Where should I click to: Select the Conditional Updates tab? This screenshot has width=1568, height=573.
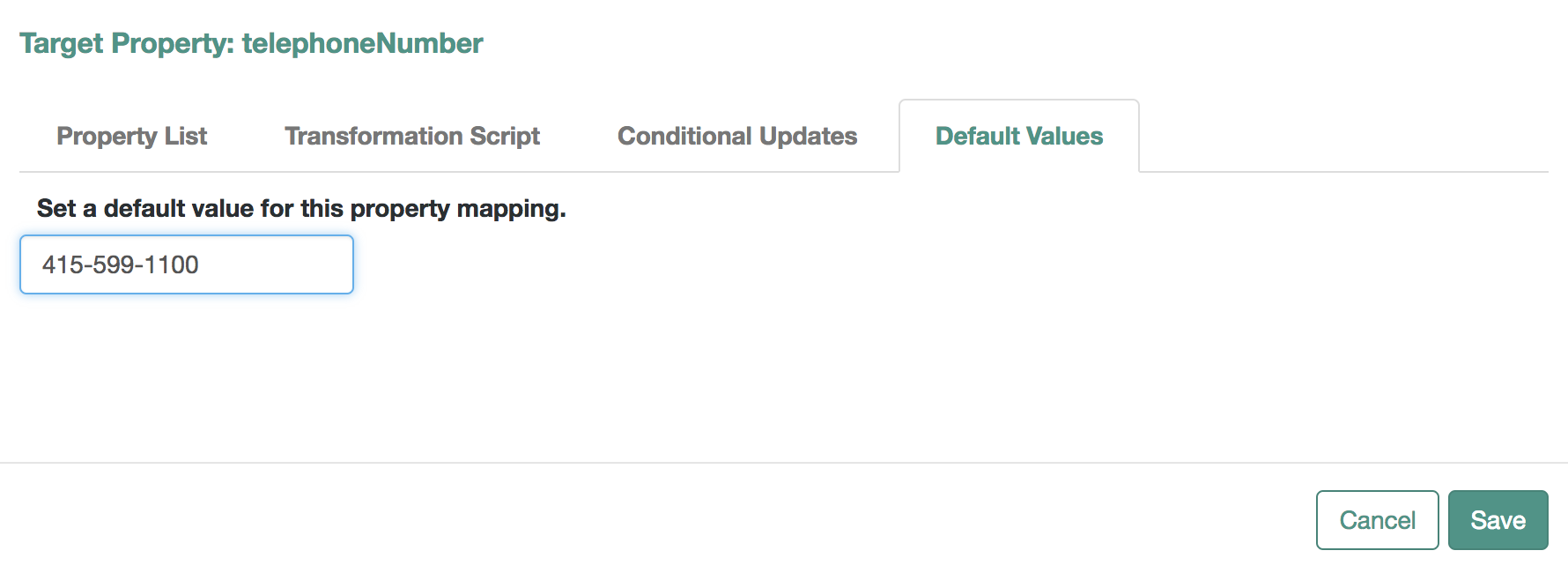737,136
